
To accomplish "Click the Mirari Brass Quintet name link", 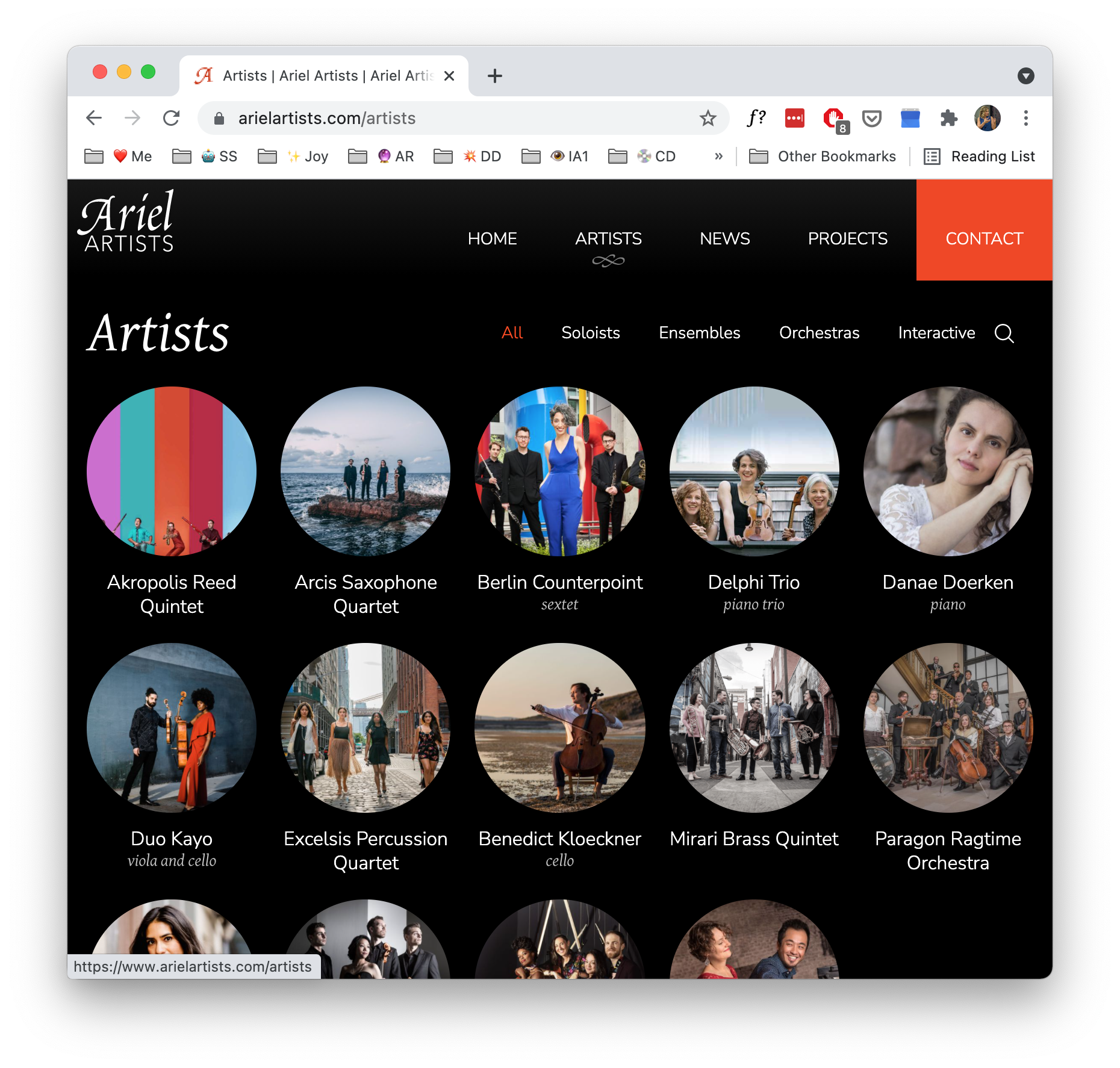I will pos(754,839).
